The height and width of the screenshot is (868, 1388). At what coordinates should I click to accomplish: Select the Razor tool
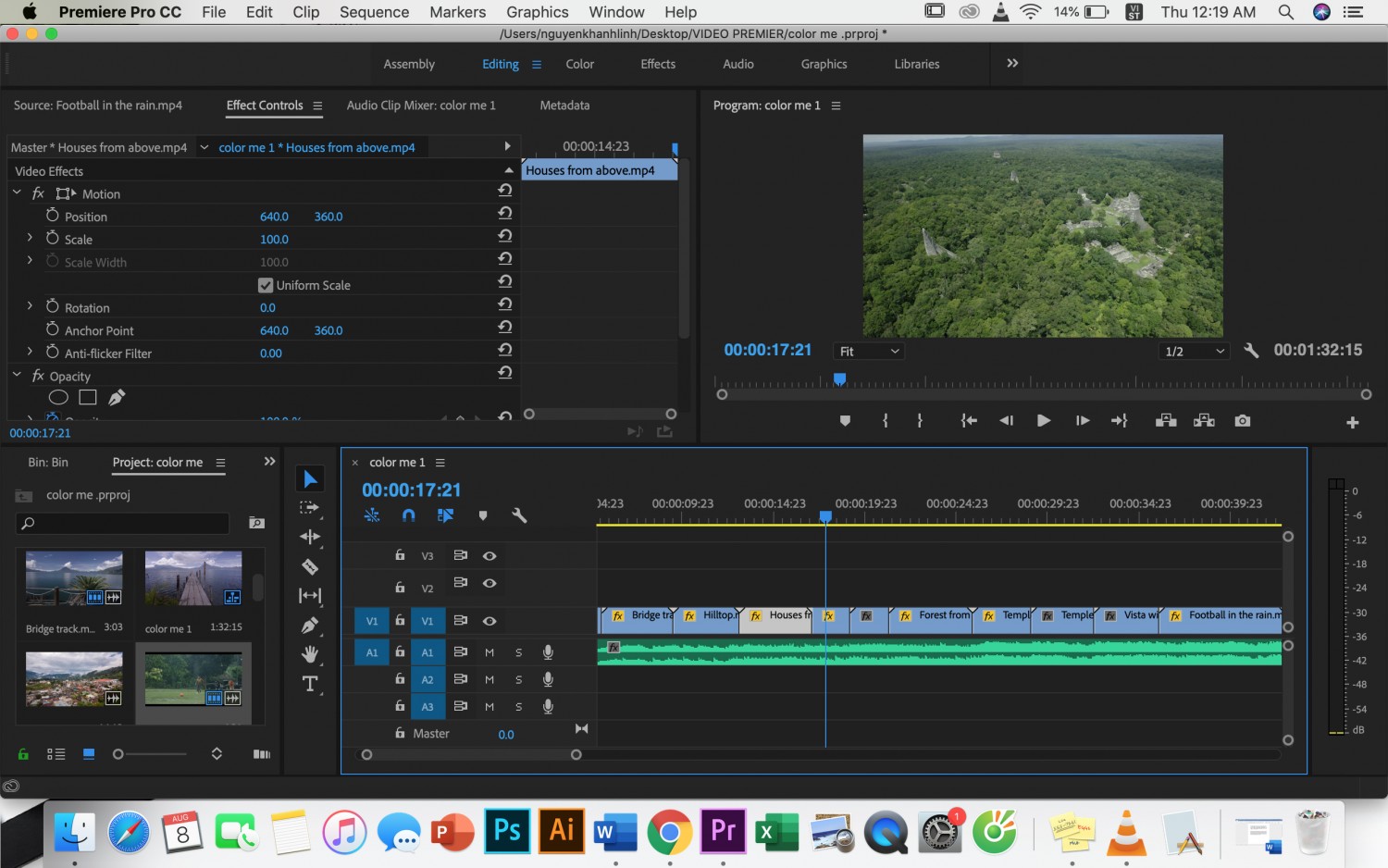[310, 566]
